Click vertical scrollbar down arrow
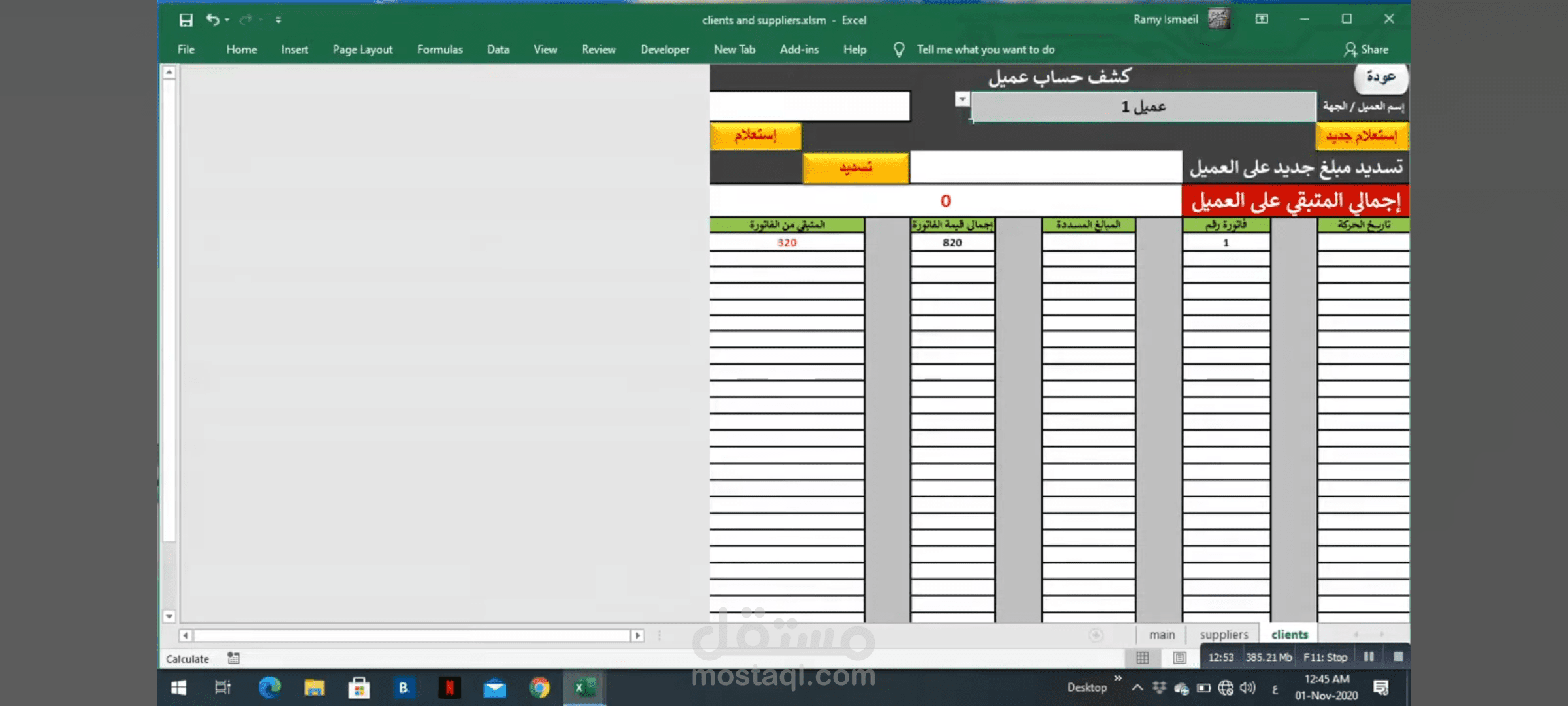This screenshot has height=706, width=1568. (x=169, y=616)
